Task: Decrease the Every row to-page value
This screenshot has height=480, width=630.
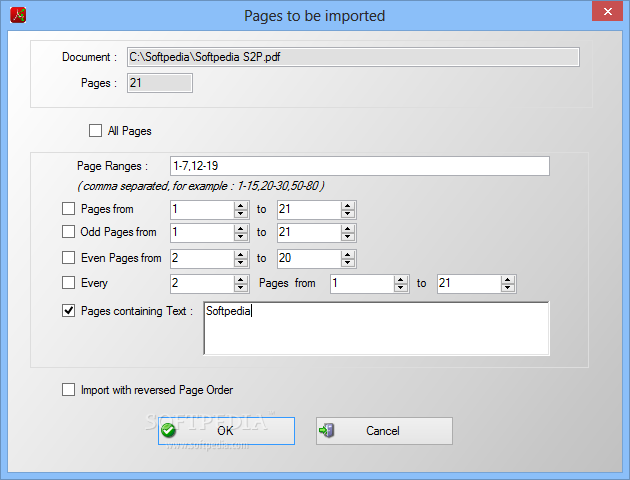Action: point(507,288)
